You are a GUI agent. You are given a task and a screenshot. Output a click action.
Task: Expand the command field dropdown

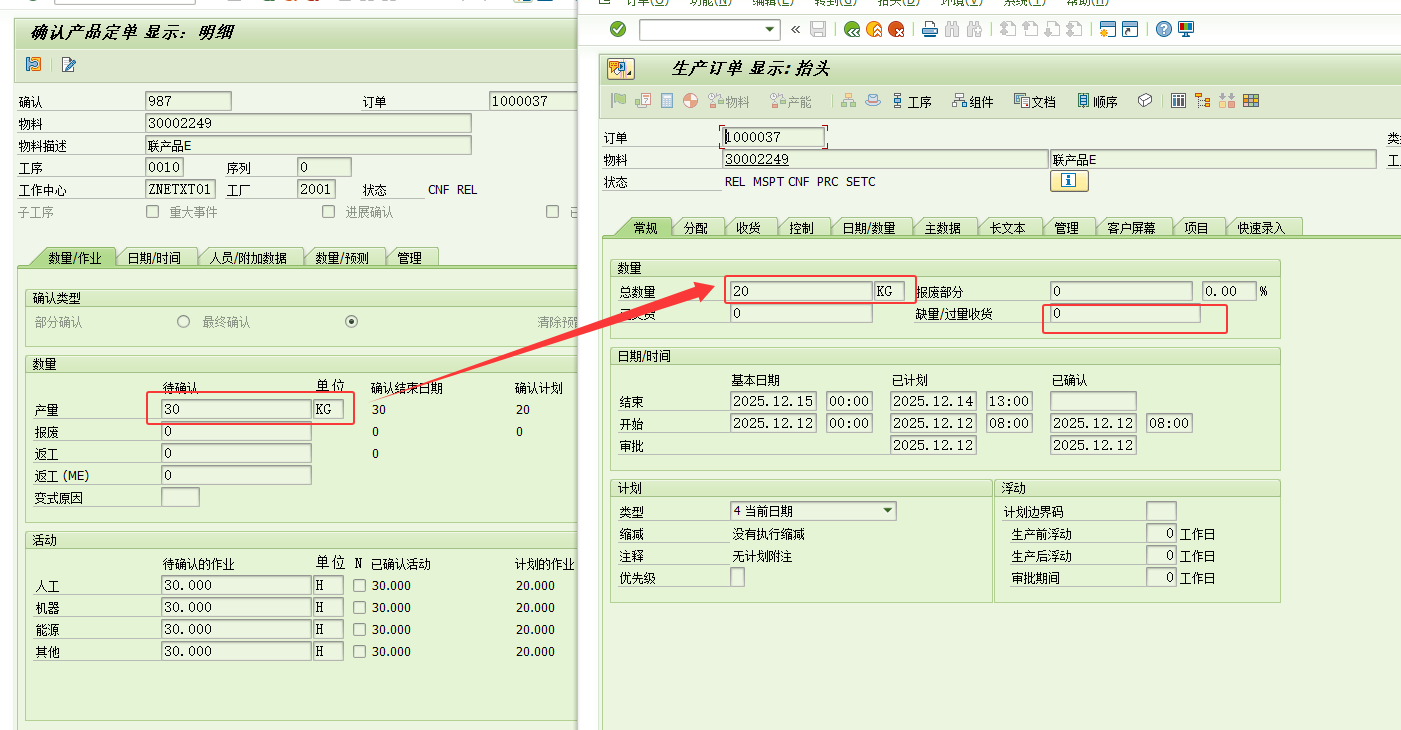point(769,29)
